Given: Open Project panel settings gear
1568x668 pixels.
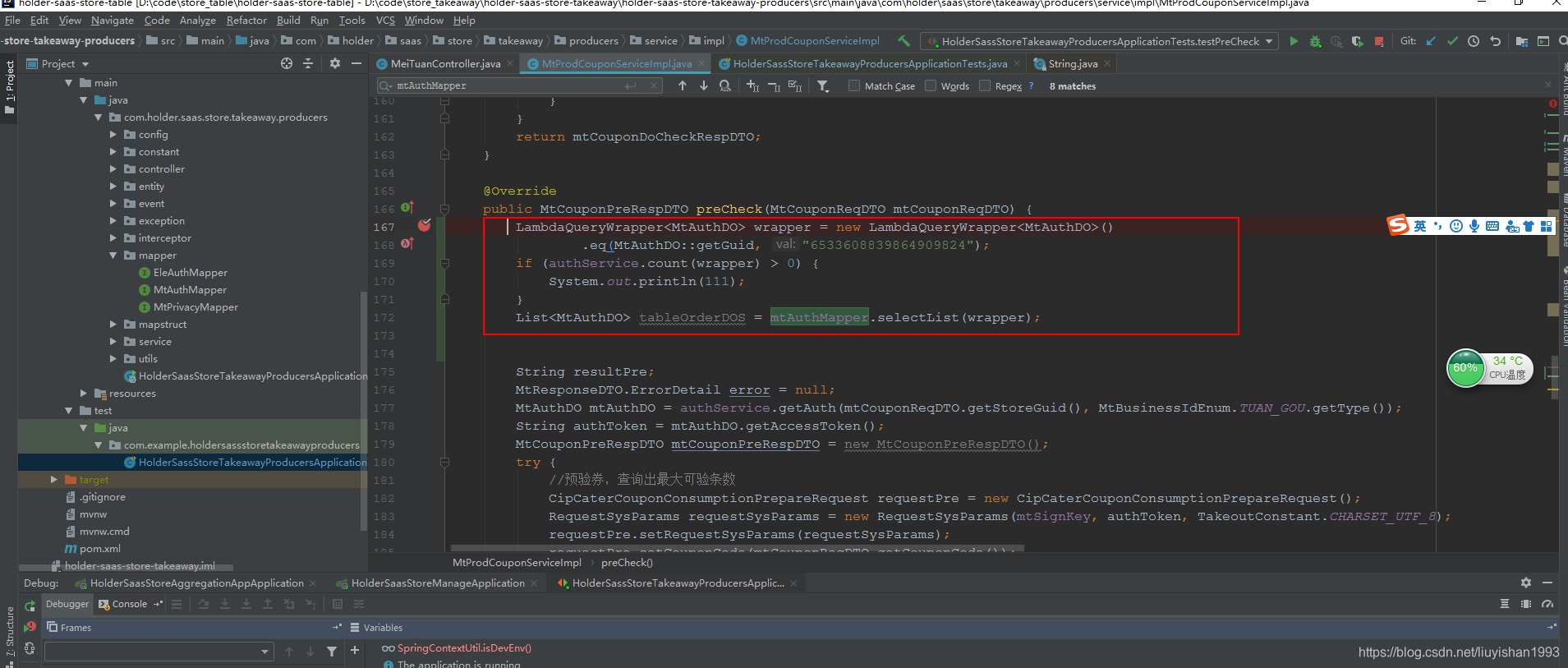Looking at the screenshot, I should pos(335,63).
